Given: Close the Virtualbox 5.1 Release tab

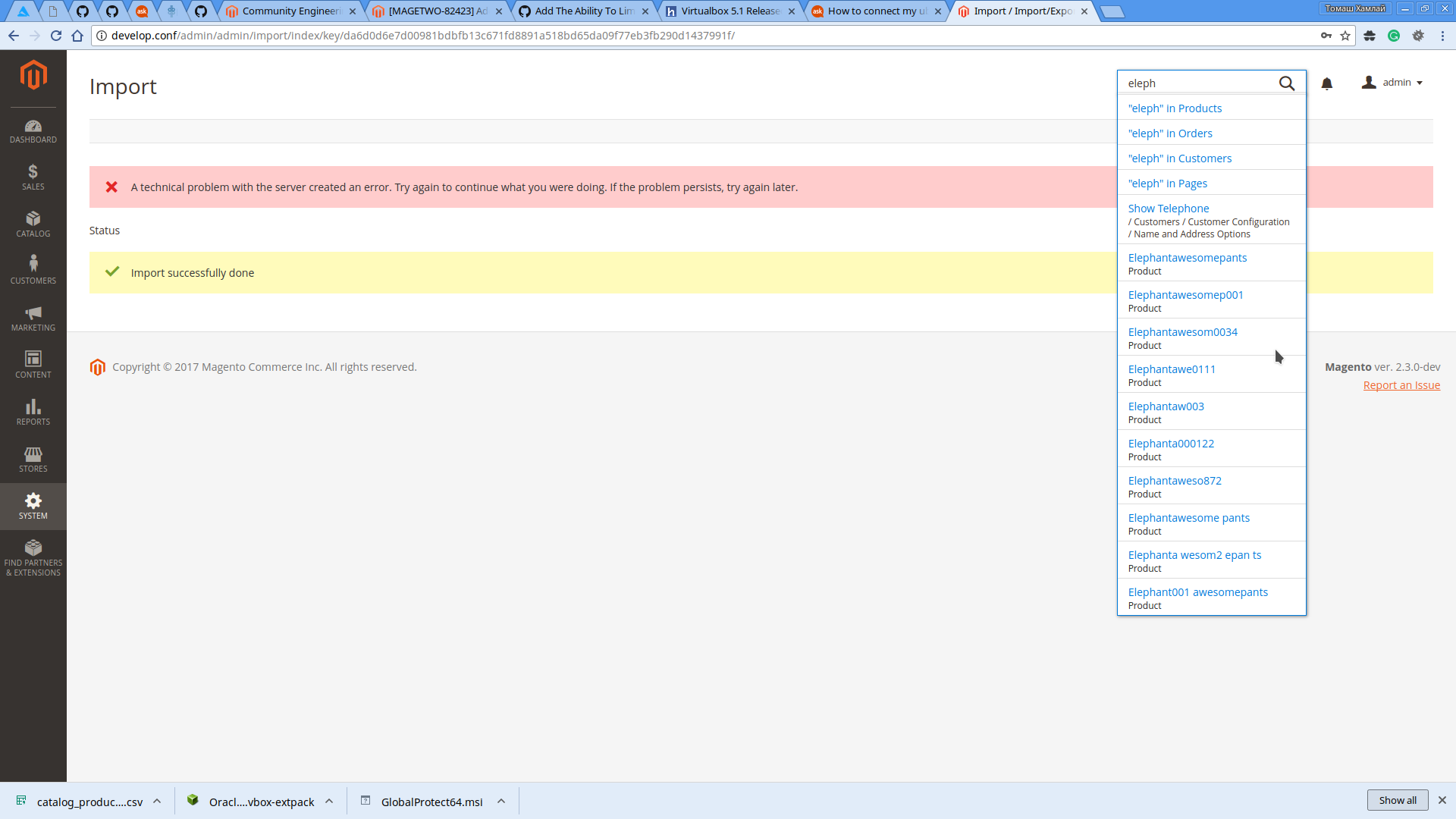Looking at the screenshot, I should [x=792, y=11].
